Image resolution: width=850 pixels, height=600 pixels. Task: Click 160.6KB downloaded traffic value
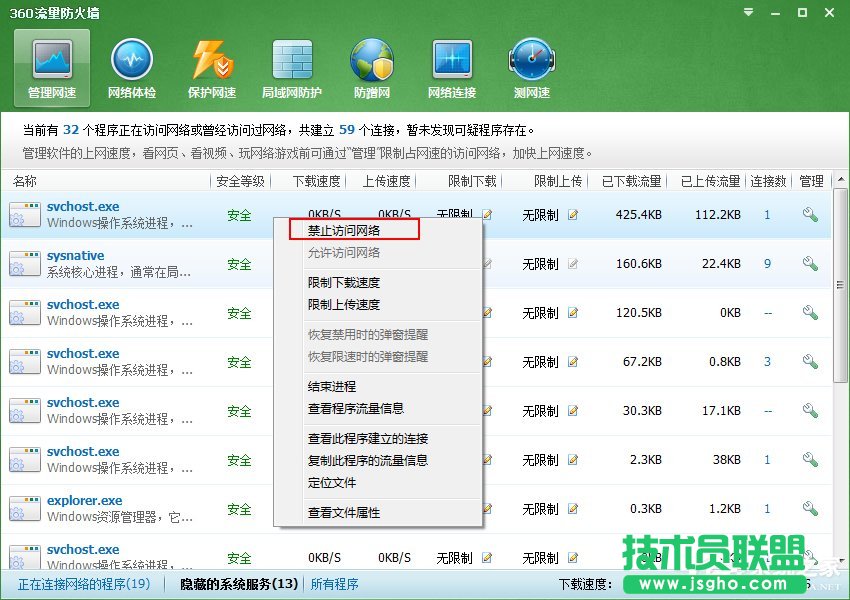click(x=639, y=264)
